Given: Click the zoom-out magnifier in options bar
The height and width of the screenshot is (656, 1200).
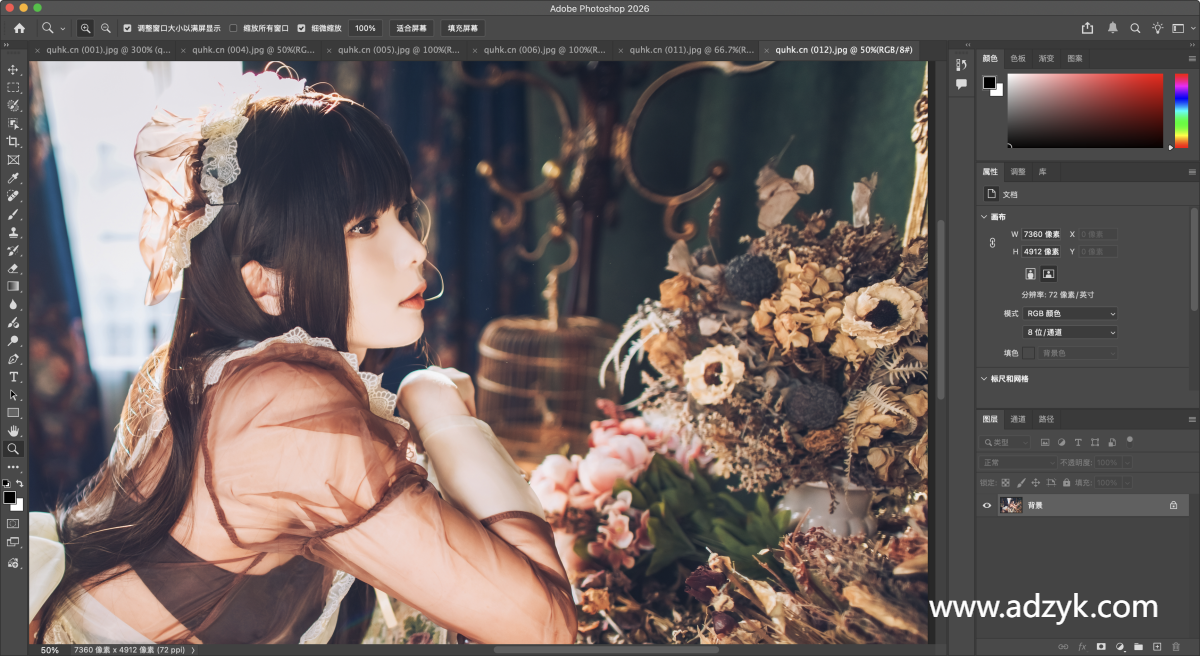Looking at the screenshot, I should 105,28.
